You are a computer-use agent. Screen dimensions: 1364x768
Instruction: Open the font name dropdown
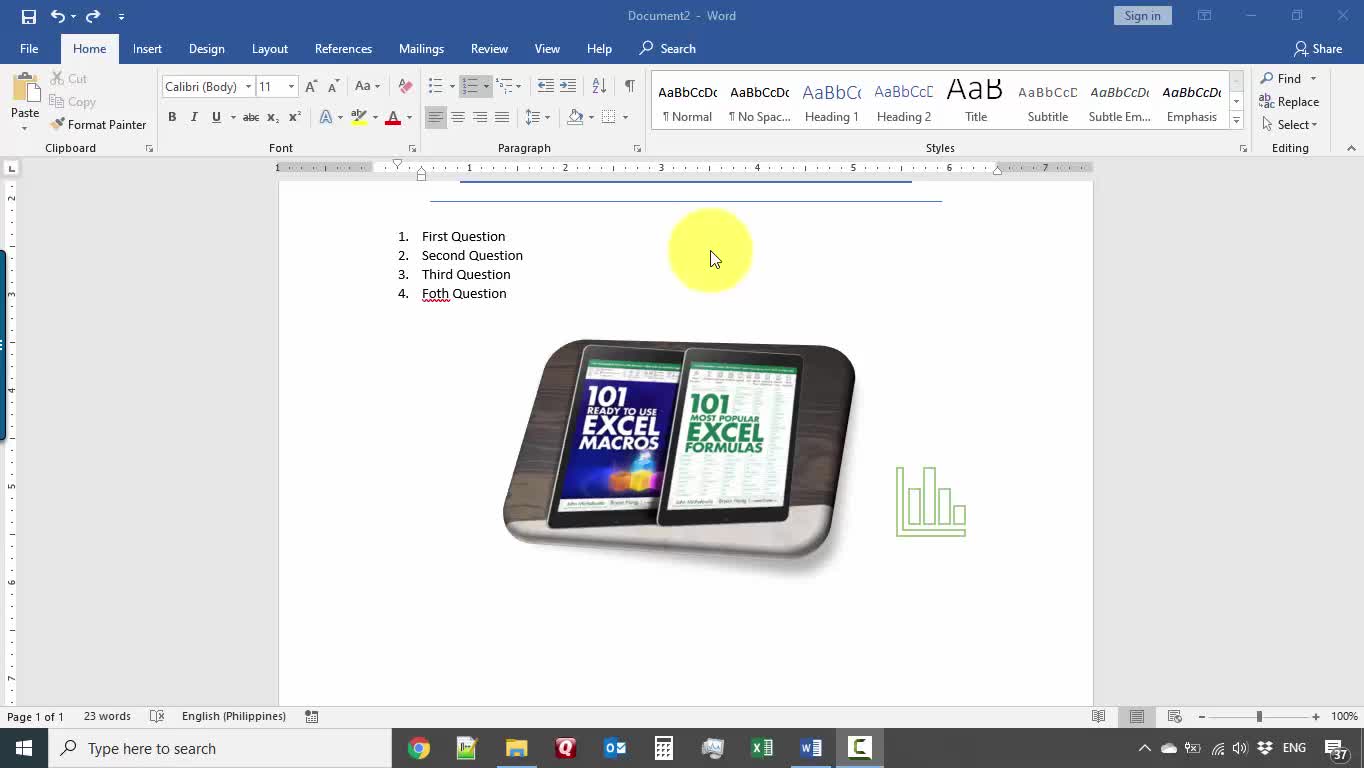(248, 87)
